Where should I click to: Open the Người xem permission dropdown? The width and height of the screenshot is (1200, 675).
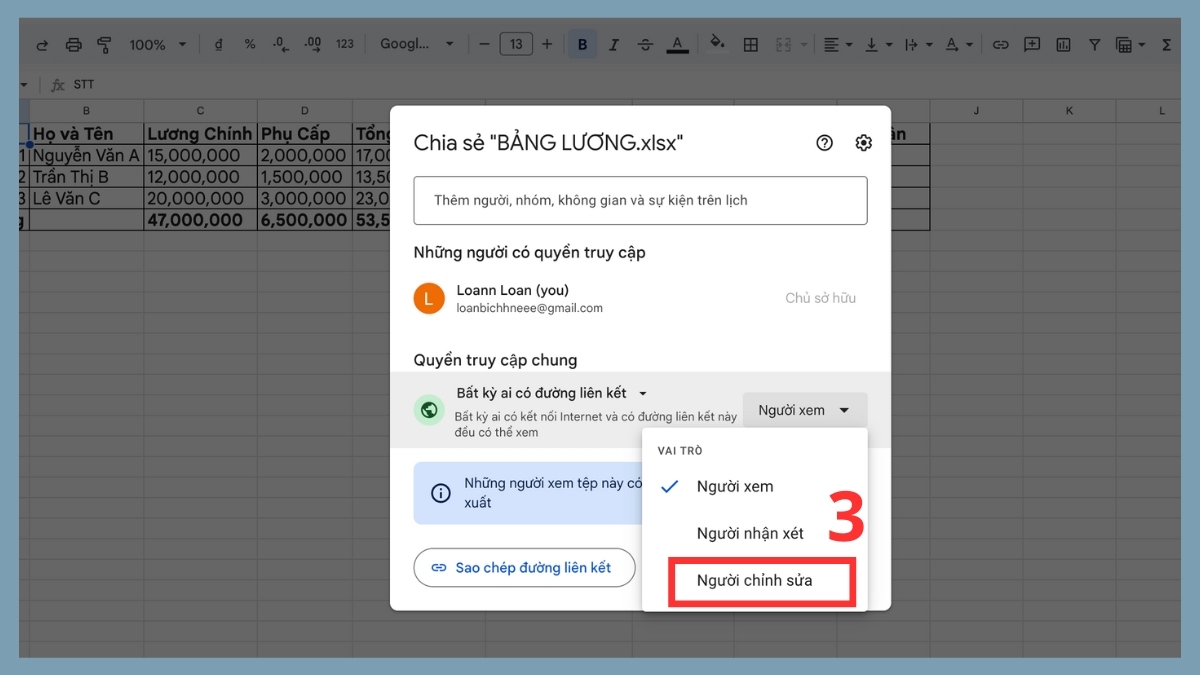point(804,409)
